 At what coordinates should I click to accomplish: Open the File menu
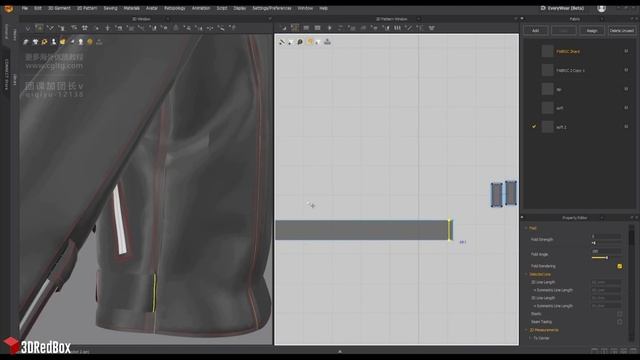(25, 8)
